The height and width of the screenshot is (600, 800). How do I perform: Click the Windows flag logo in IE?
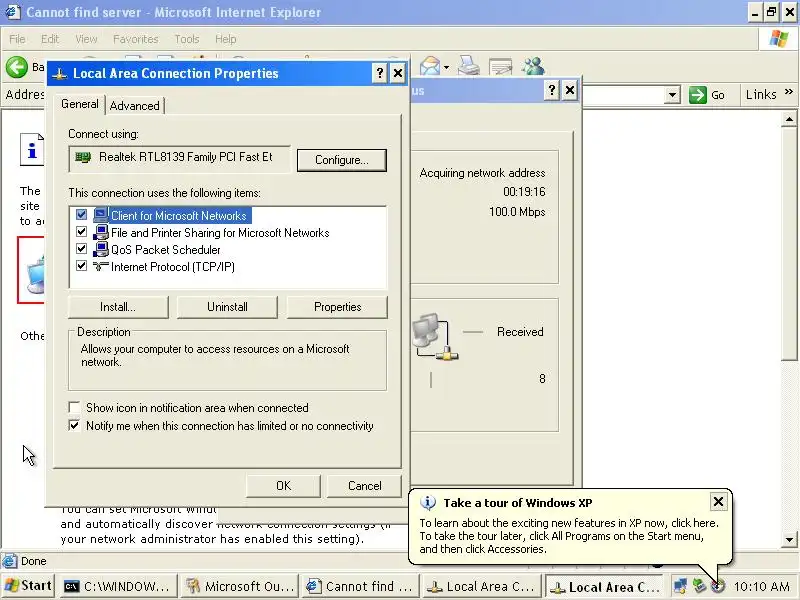779,39
